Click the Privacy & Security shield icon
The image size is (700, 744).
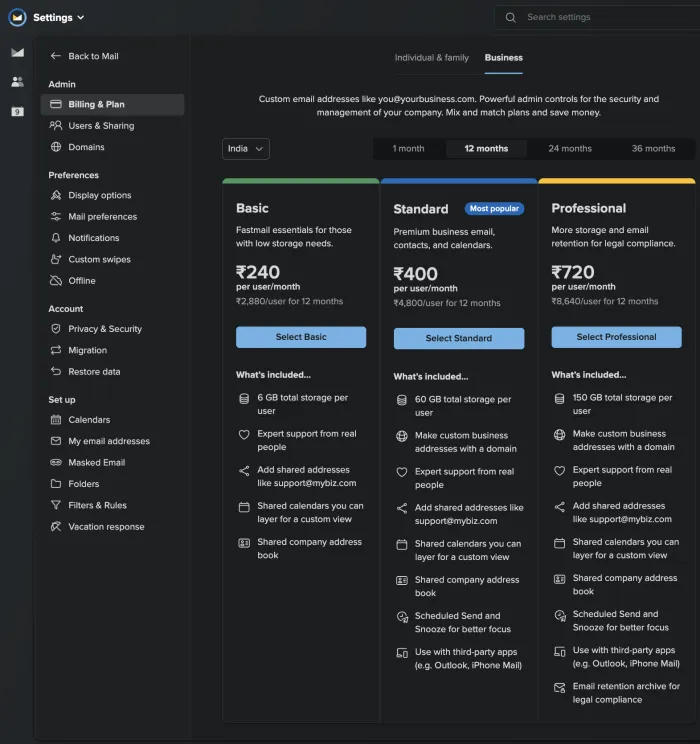56,328
